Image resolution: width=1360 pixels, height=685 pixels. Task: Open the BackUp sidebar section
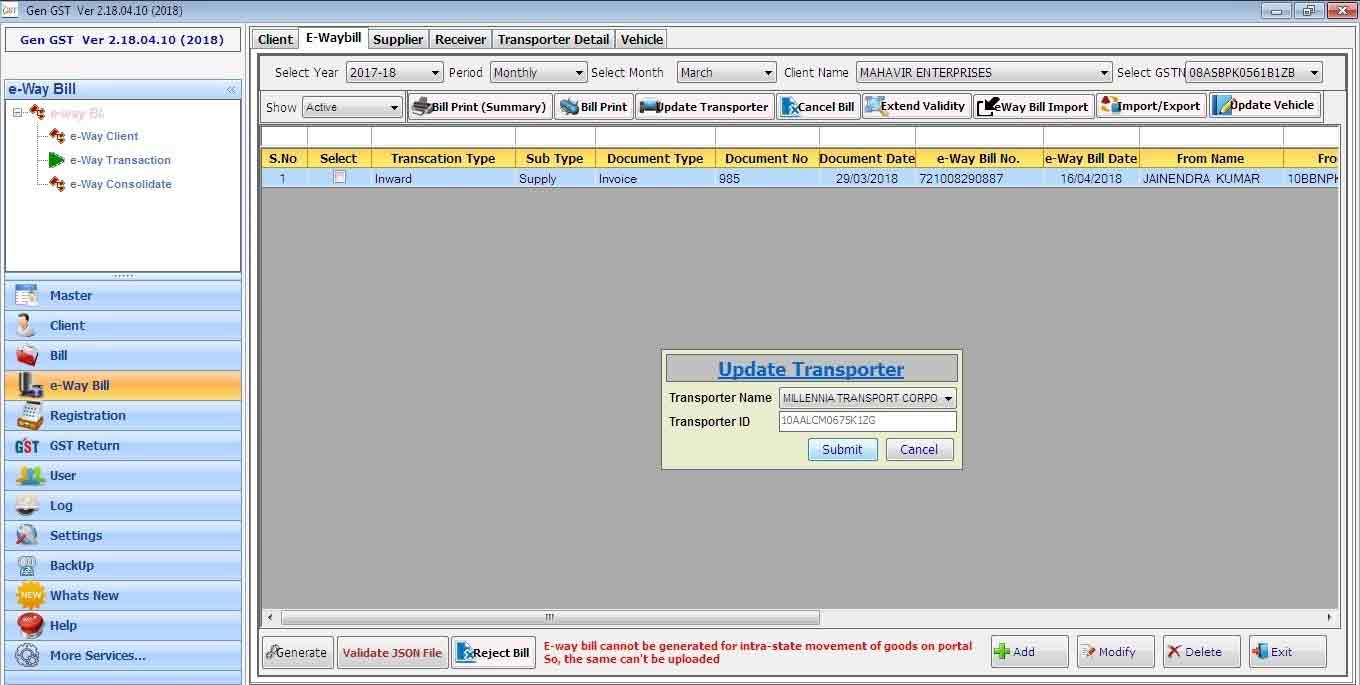[71, 566]
